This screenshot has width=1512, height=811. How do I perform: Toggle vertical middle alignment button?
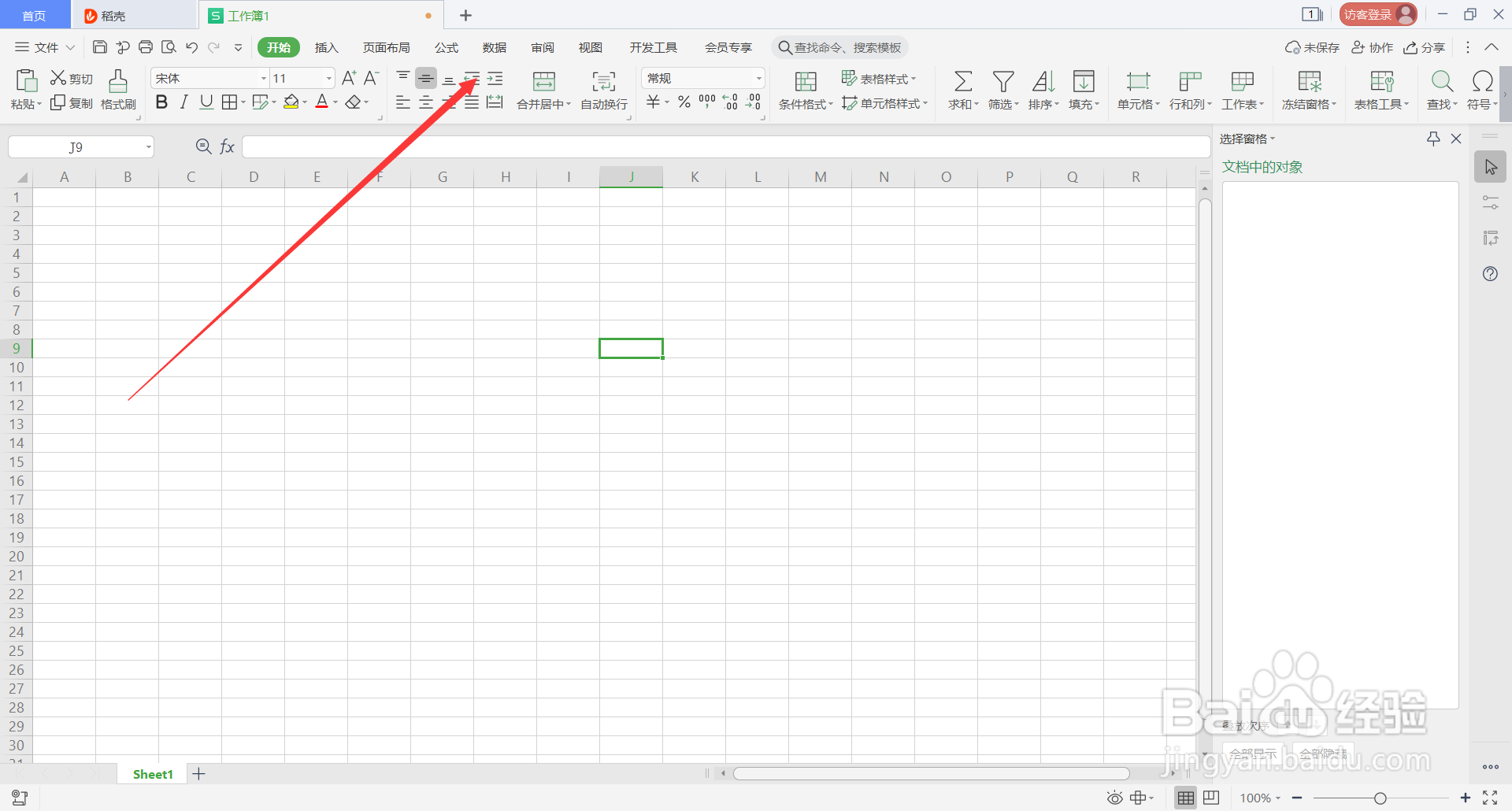pyautogui.click(x=426, y=78)
